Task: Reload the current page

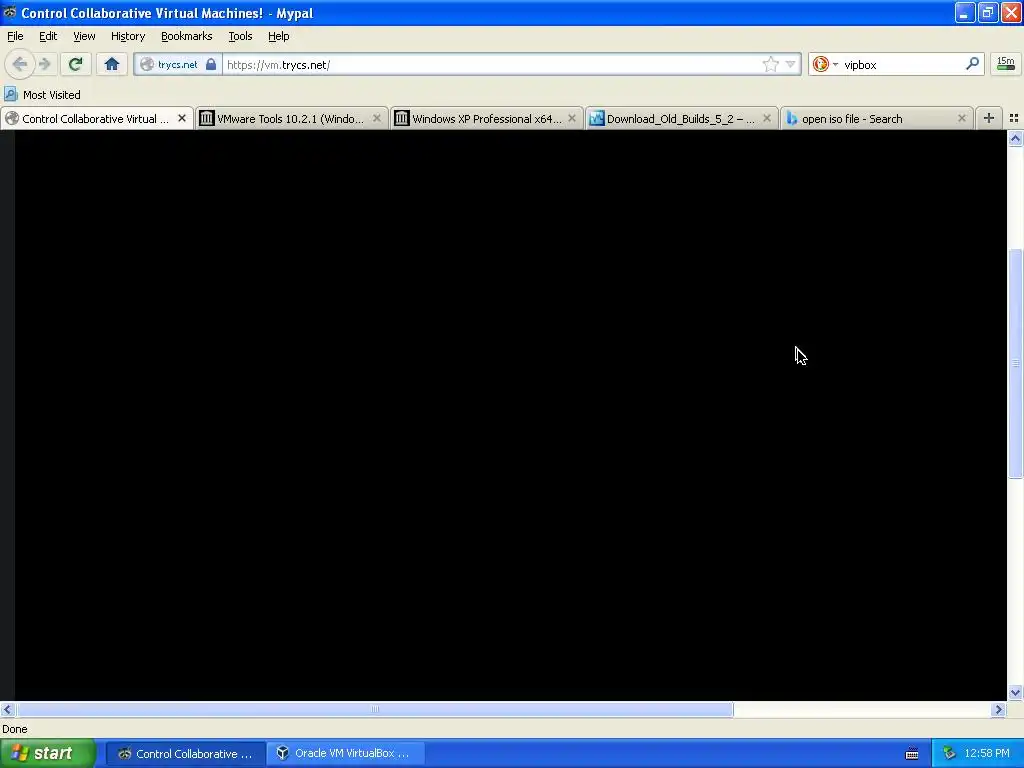Action: point(75,64)
